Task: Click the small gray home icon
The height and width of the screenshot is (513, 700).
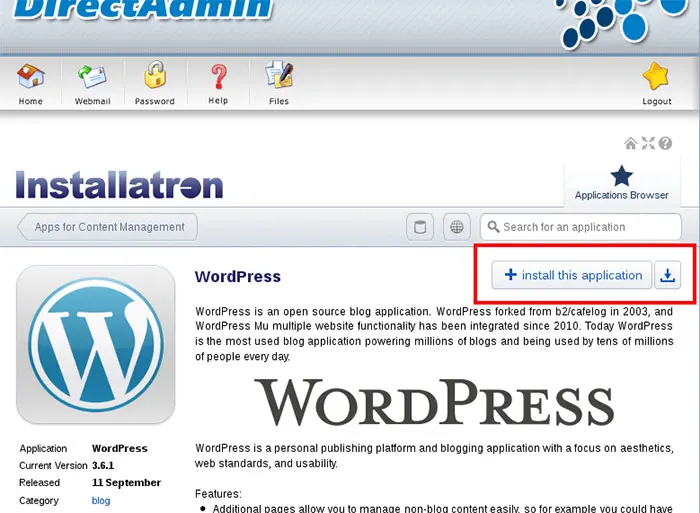Action: 630,143
